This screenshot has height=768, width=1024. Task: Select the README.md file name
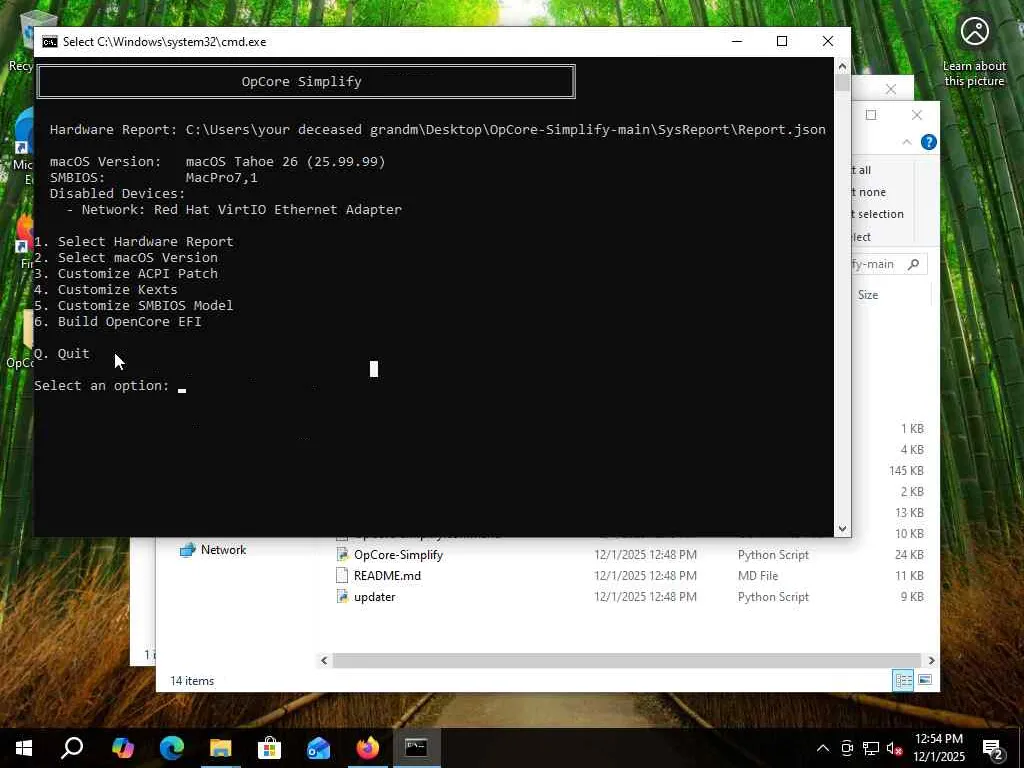[387, 575]
